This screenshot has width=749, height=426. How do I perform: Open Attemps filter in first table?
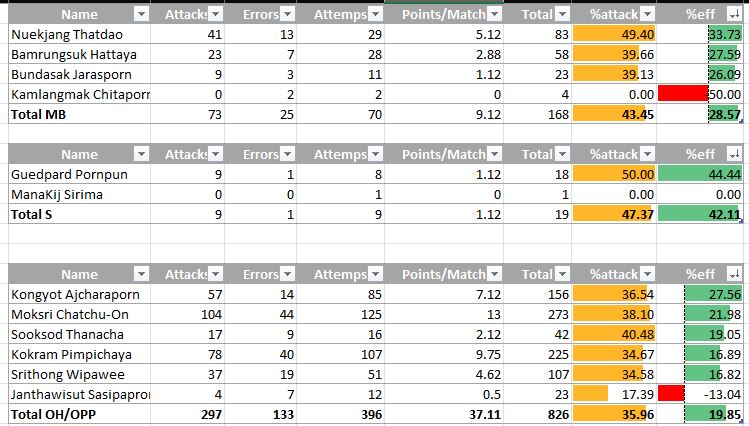coord(376,15)
